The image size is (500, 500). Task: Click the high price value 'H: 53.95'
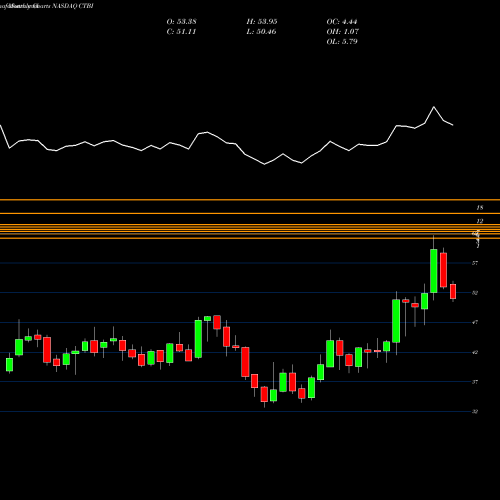click(x=262, y=22)
